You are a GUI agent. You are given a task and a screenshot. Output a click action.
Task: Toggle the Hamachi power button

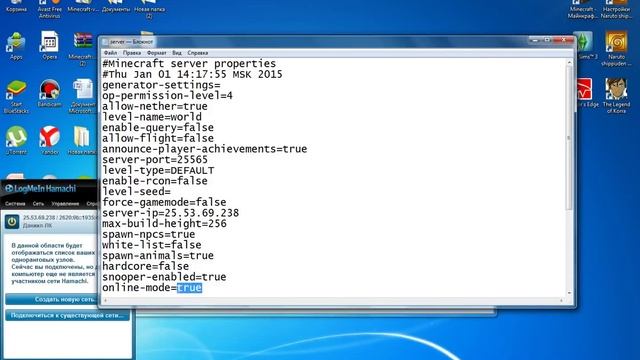[x=12, y=222]
